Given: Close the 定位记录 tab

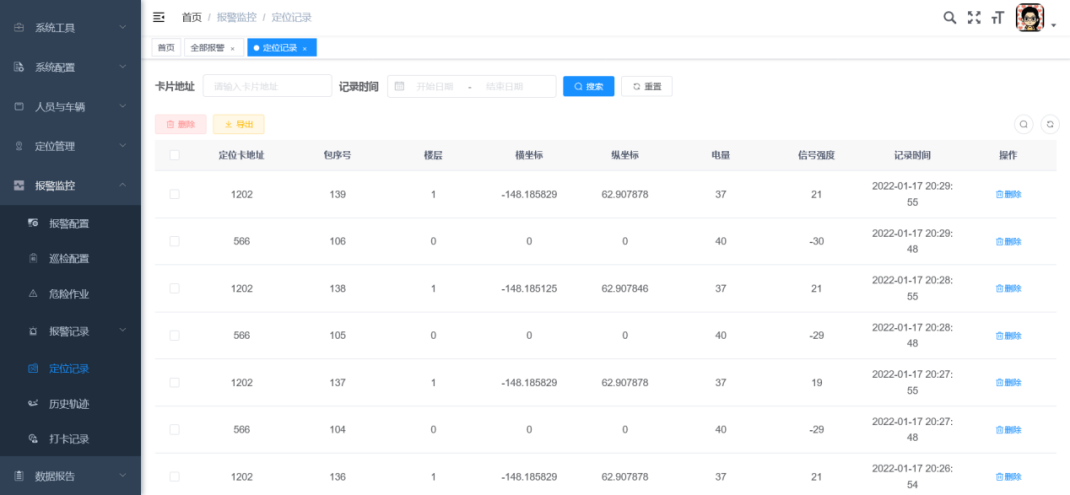Looking at the screenshot, I should pyautogui.click(x=304, y=48).
